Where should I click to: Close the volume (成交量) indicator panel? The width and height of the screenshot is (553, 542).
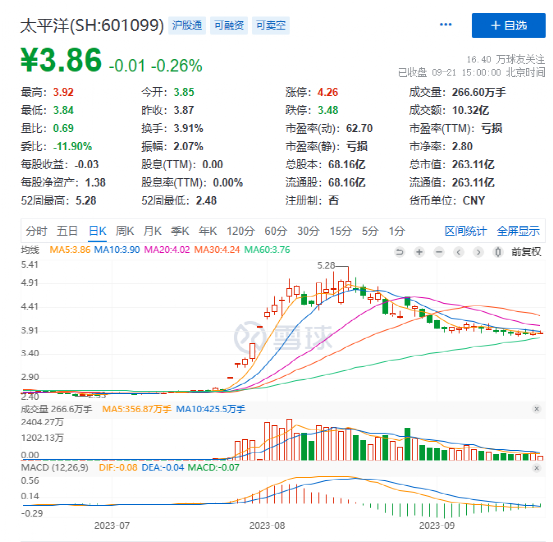click(537, 409)
